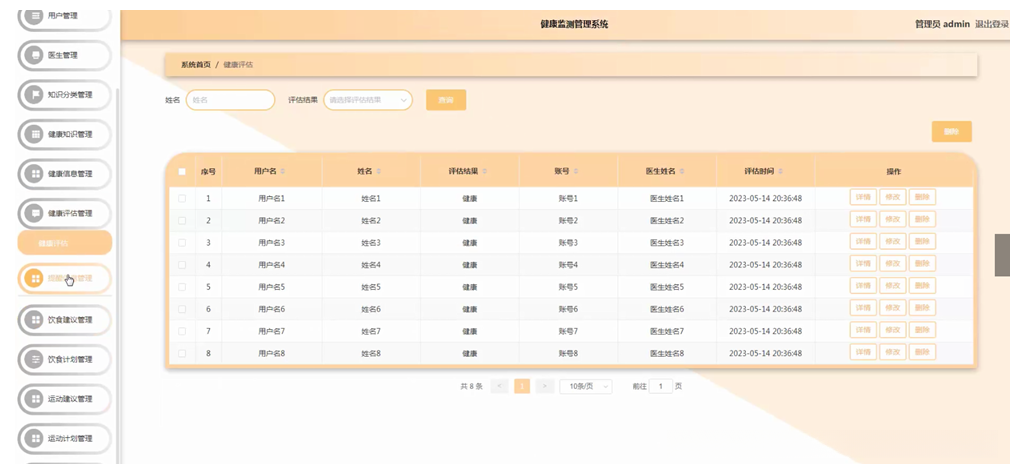Screen dimensions: 1011x464
Task: Mark the checkbox in row 用户名8
Action: click(182, 353)
